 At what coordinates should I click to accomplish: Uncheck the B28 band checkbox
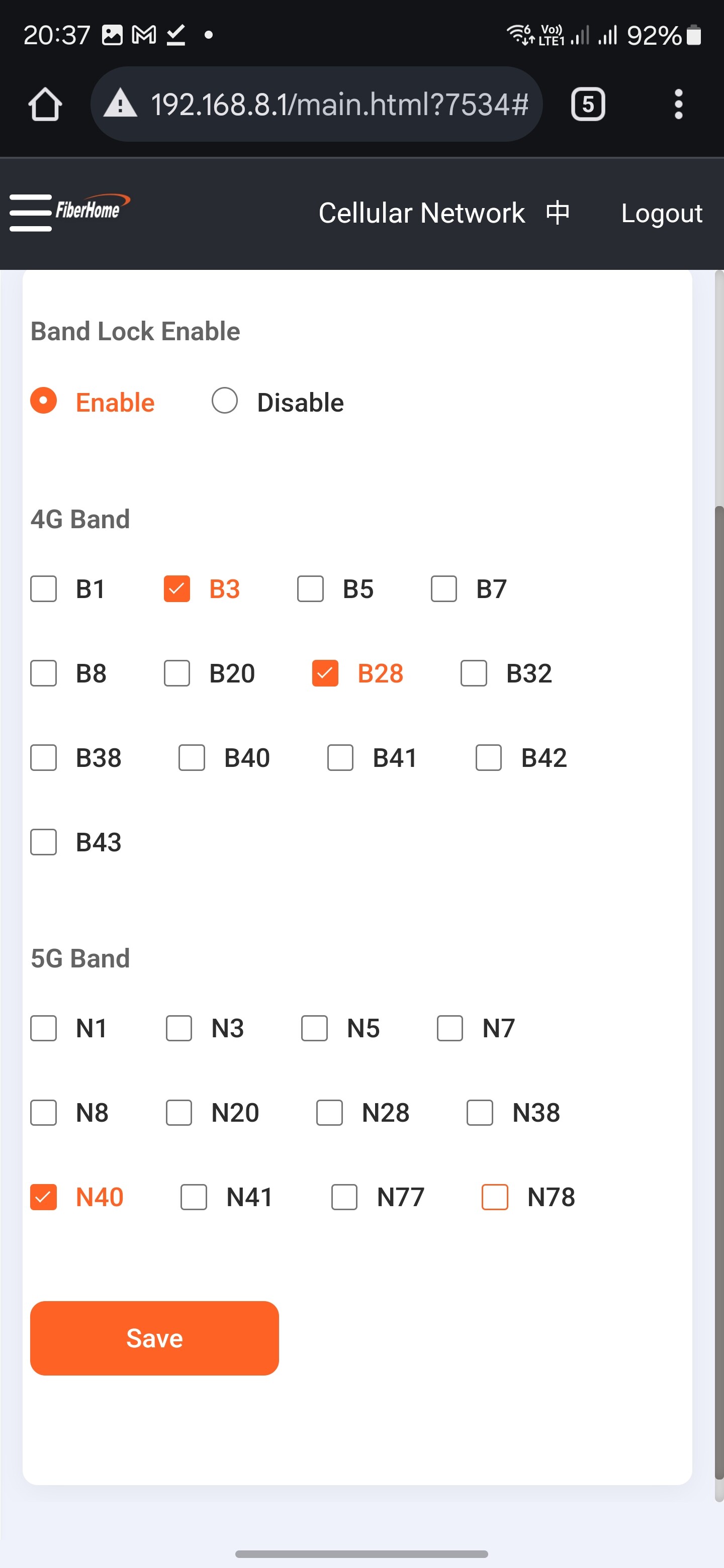(325, 674)
